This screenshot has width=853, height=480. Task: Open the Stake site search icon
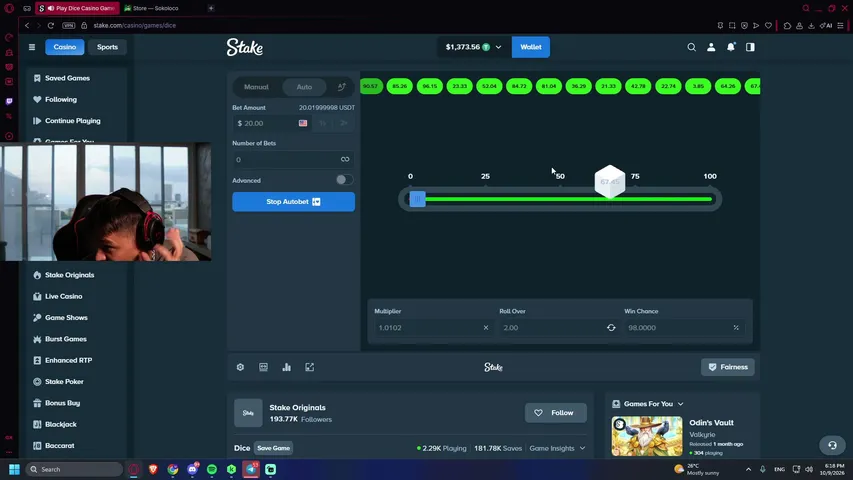pyautogui.click(x=691, y=47)
